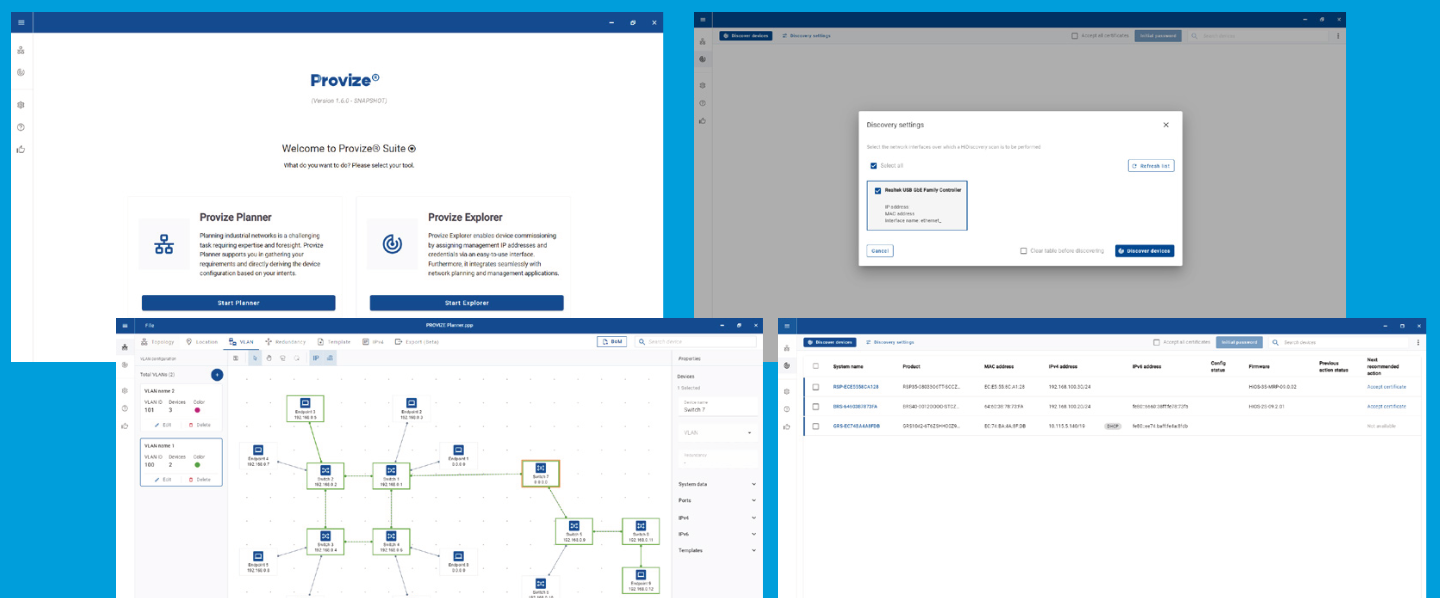
Task: Expand IPv6 section in Properties panel
Action: tap(717, 534)
